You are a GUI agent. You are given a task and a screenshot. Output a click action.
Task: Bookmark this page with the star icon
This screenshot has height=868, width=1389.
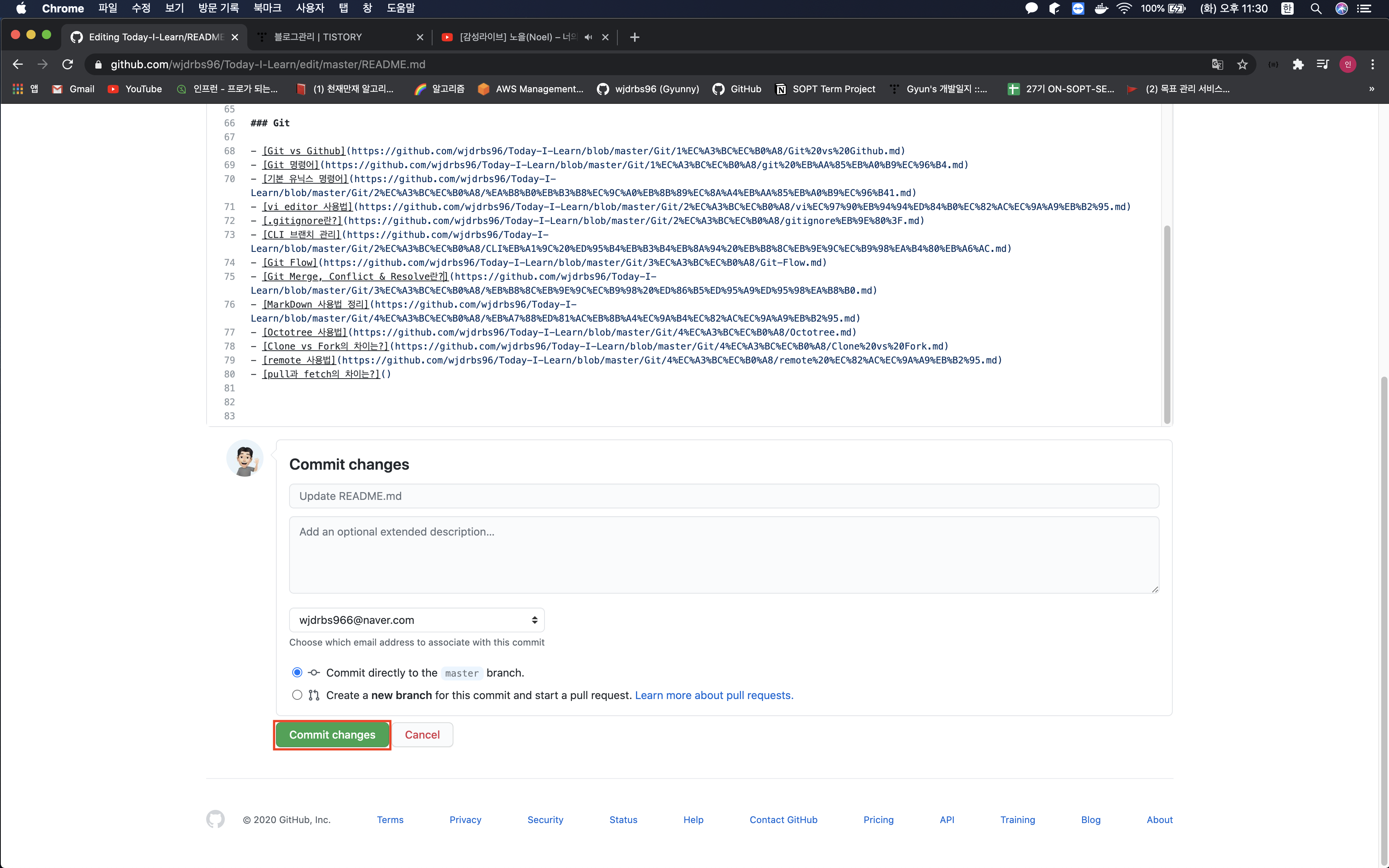(x=1242, y=64)
